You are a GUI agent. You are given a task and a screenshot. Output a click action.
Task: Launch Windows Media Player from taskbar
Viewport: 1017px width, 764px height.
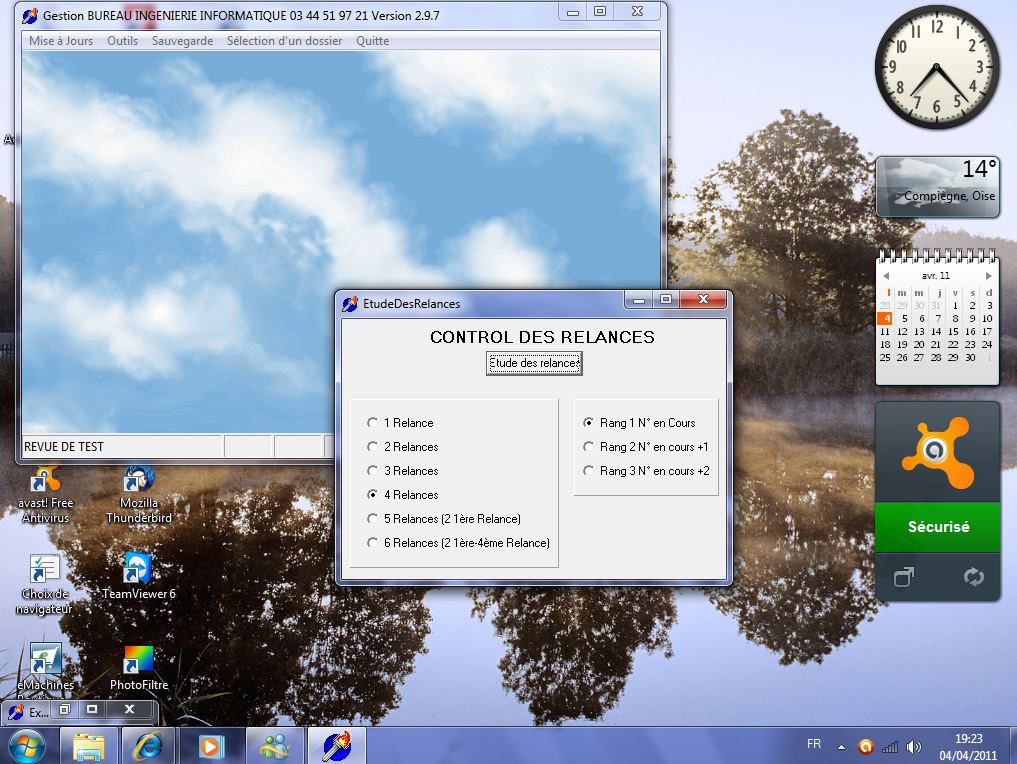coord(210,746)
